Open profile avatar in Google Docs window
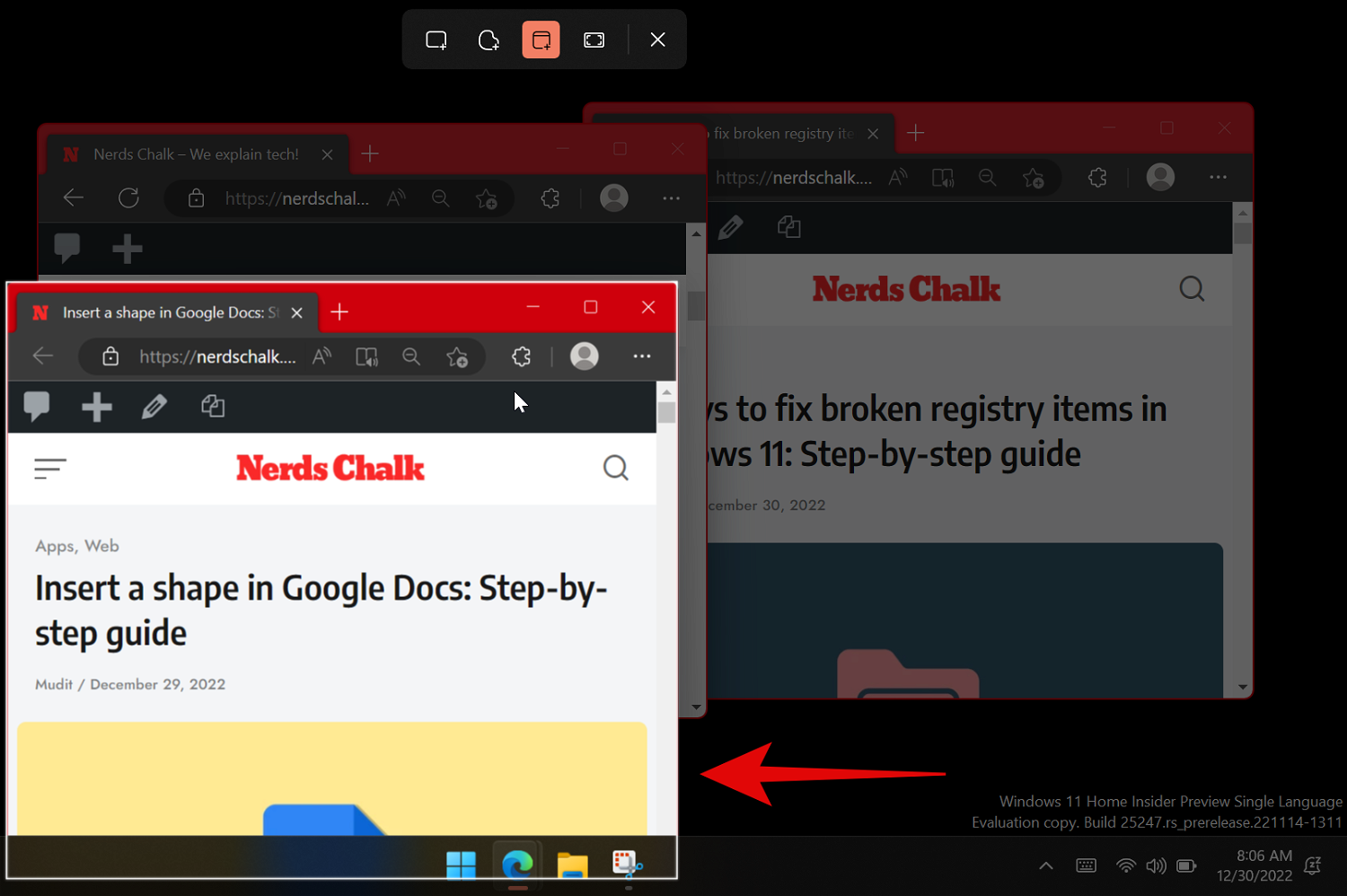The image size is (1347, 896). tap(585, 356)
